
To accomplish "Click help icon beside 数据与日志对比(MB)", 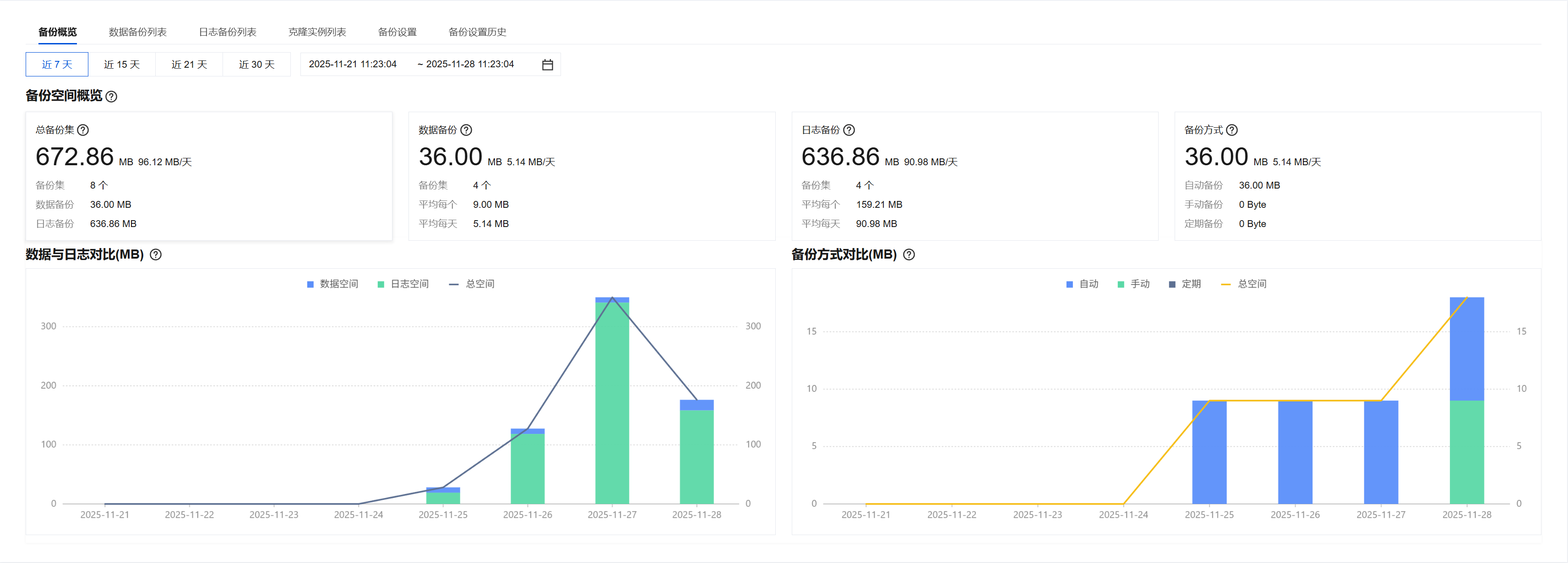I will 156,254.
